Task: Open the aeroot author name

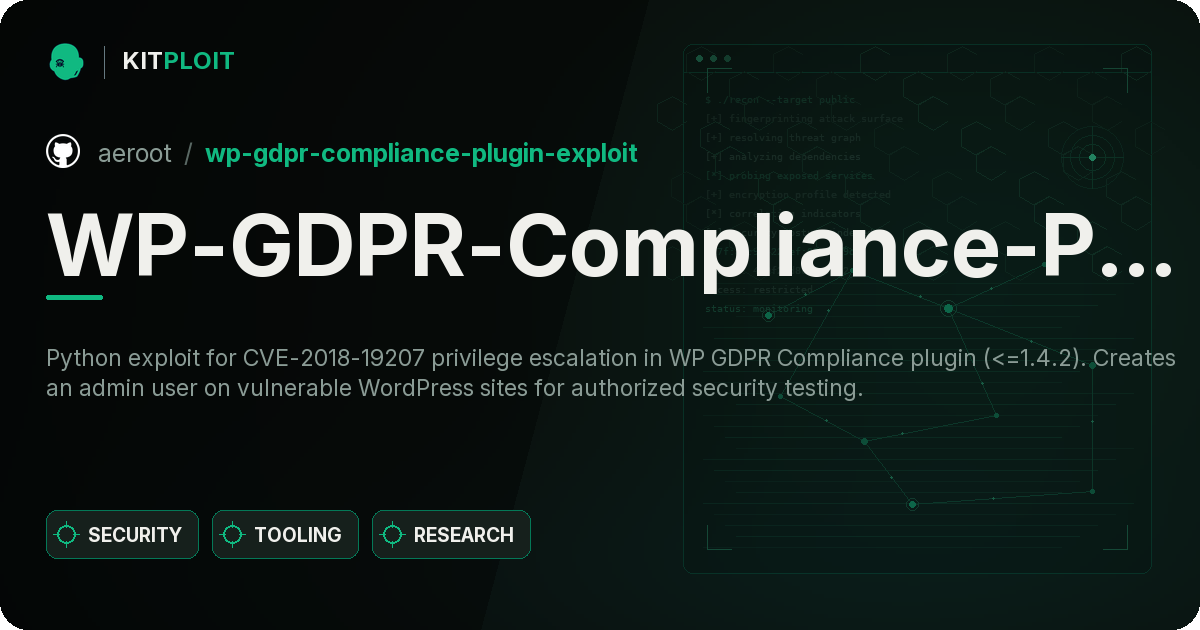Action: click(135, 154)
